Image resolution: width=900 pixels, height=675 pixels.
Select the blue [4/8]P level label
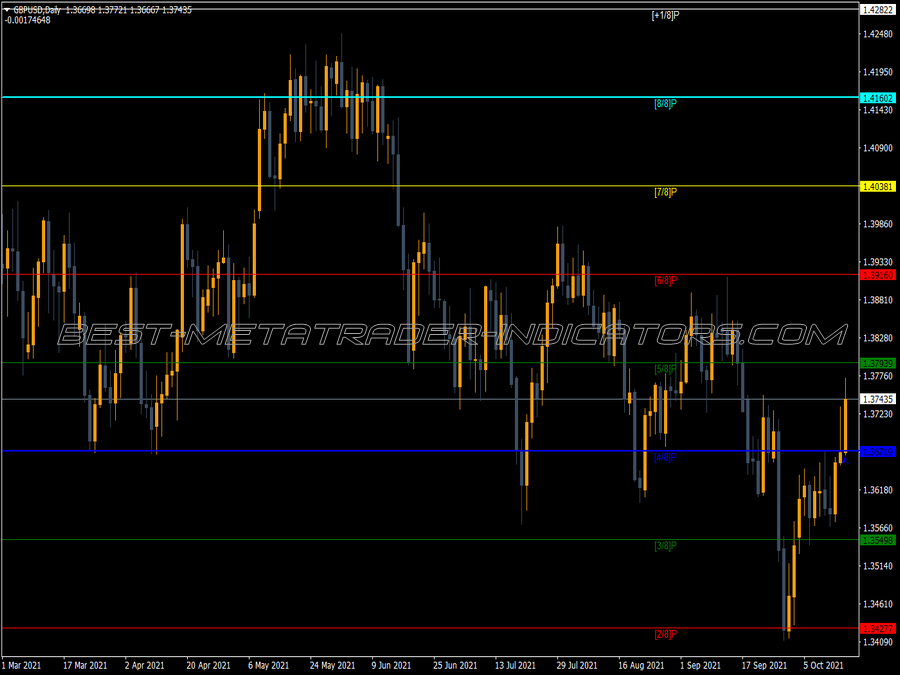(x=665, y=457)
